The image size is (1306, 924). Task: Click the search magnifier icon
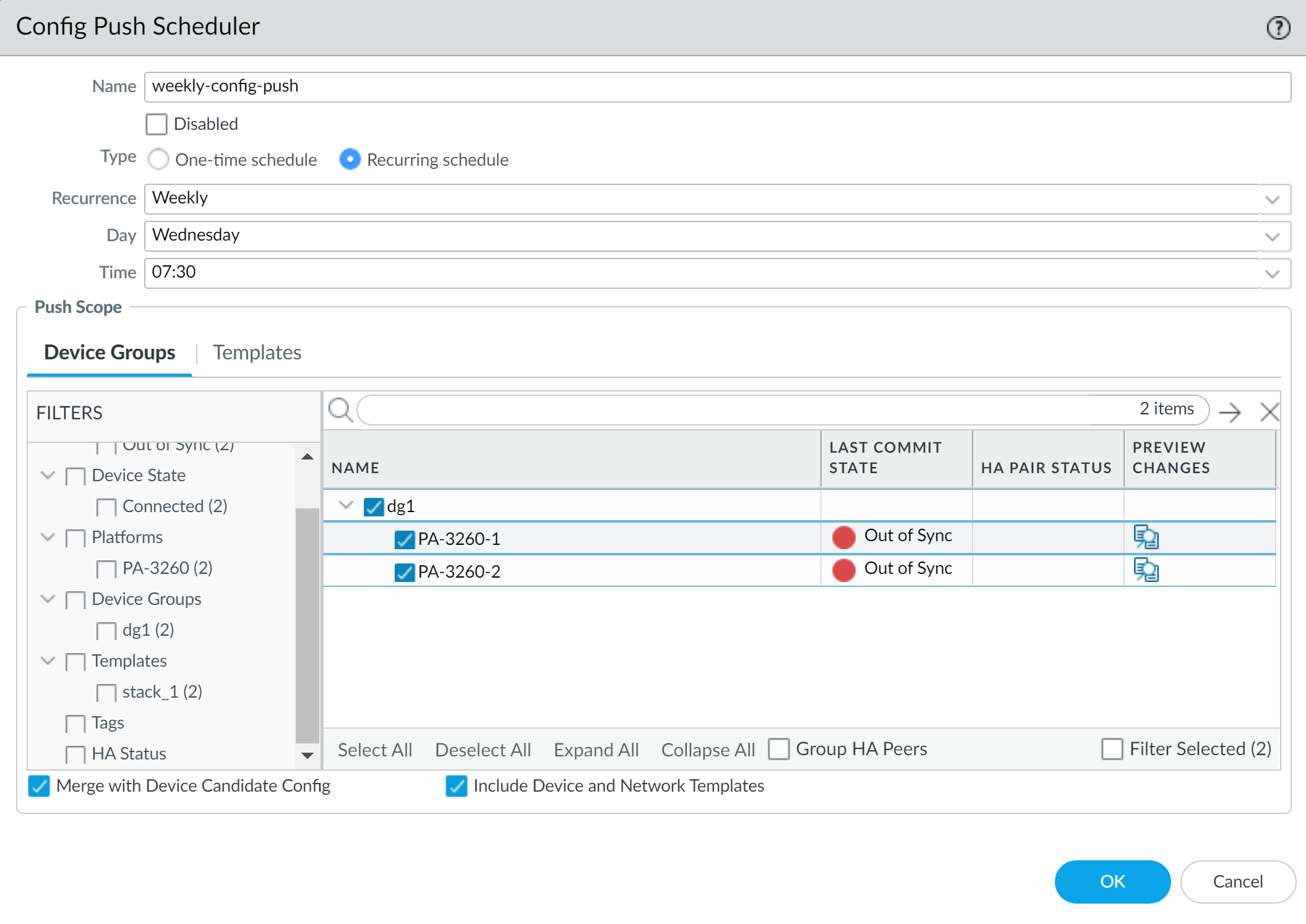(340, 410)
